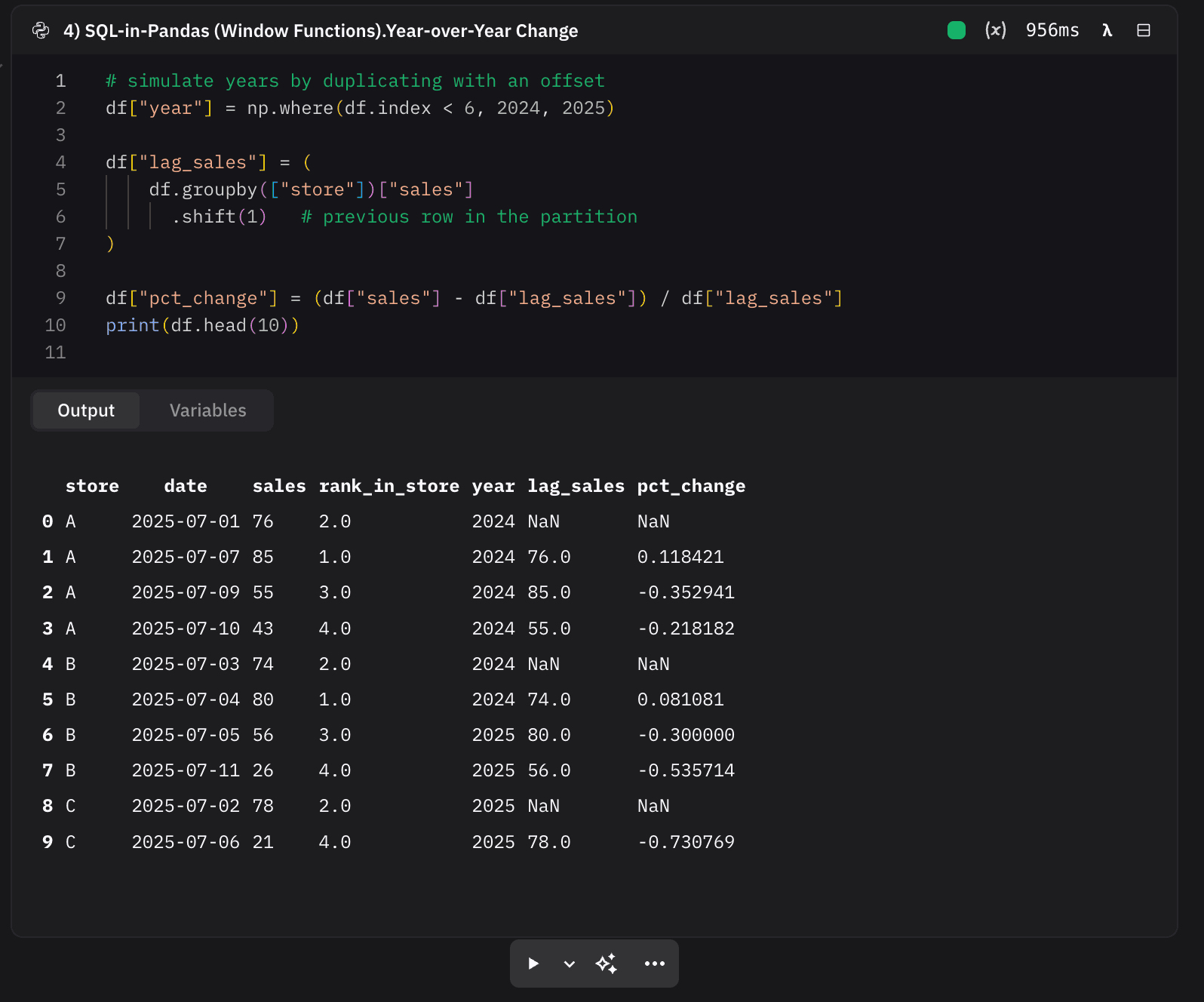Open the AI sparkle assistant
The image size is (1204, 1002).
(x=607, y=964)
